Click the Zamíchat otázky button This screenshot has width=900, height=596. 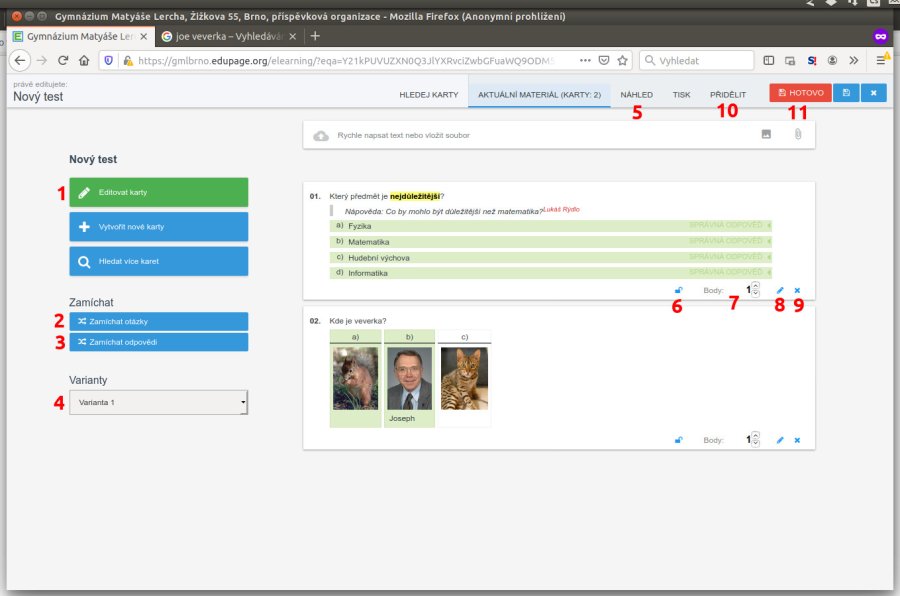pyautogui.click(x=158, y=321)
